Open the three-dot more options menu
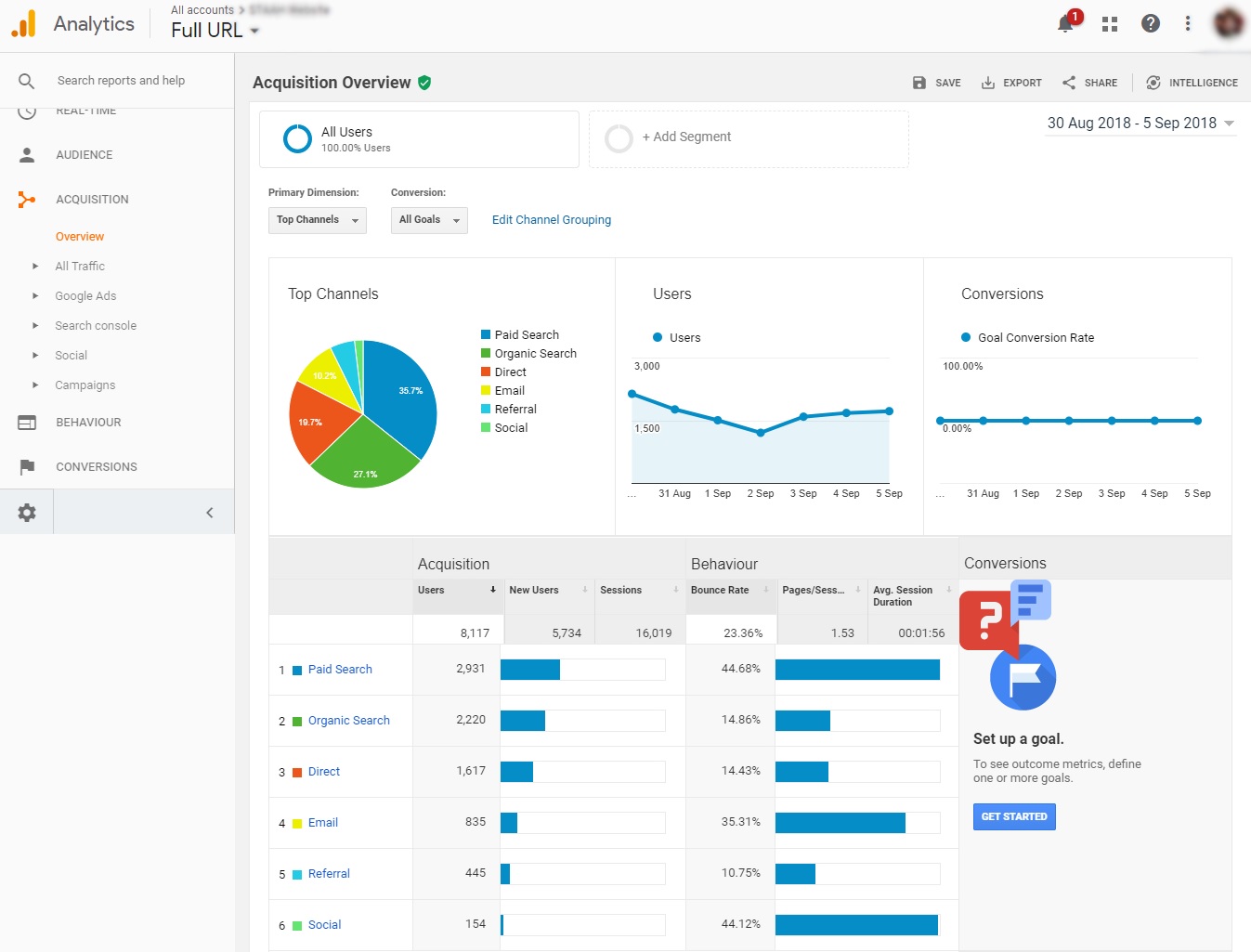 [x=1188, y=23]
